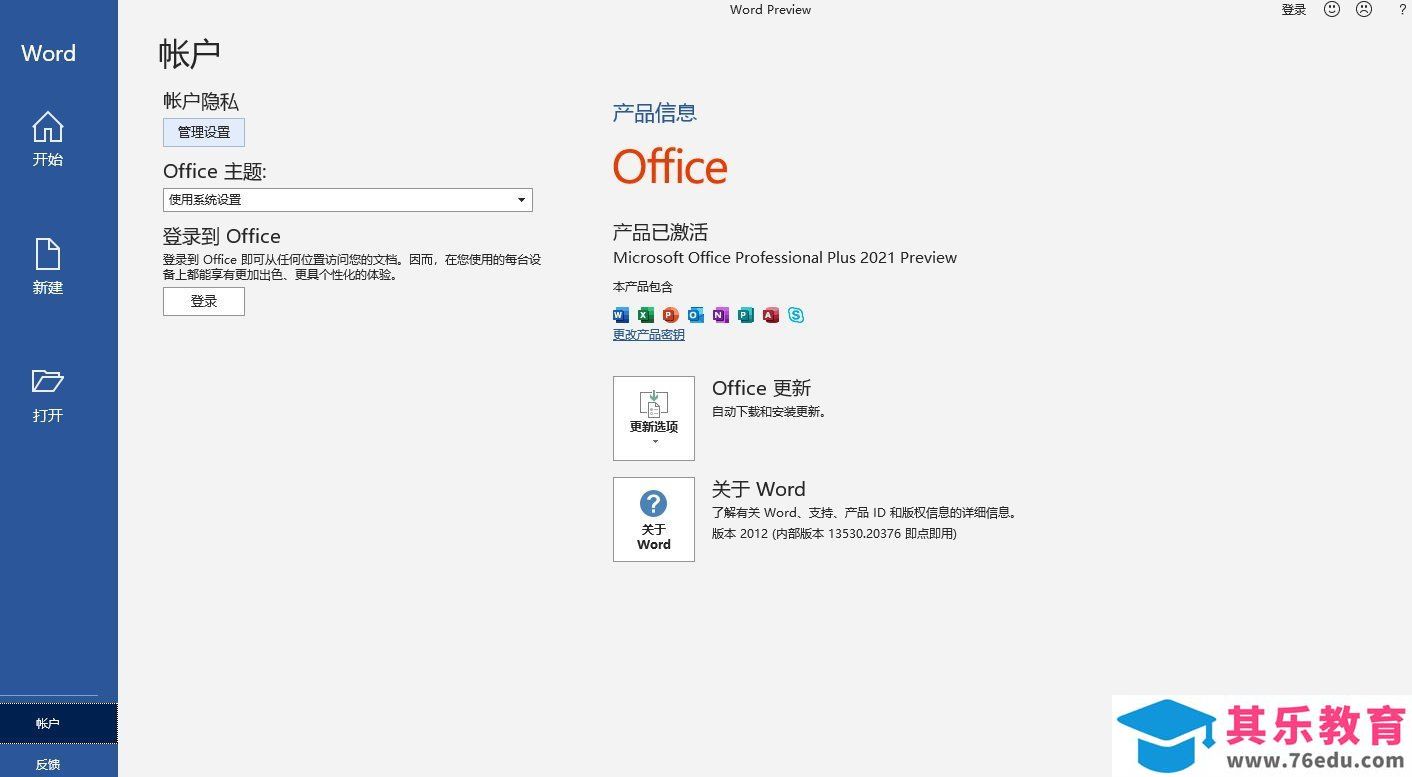Click the 帐户 page title
1412x777 pixels.
click(x=189, y=54)
